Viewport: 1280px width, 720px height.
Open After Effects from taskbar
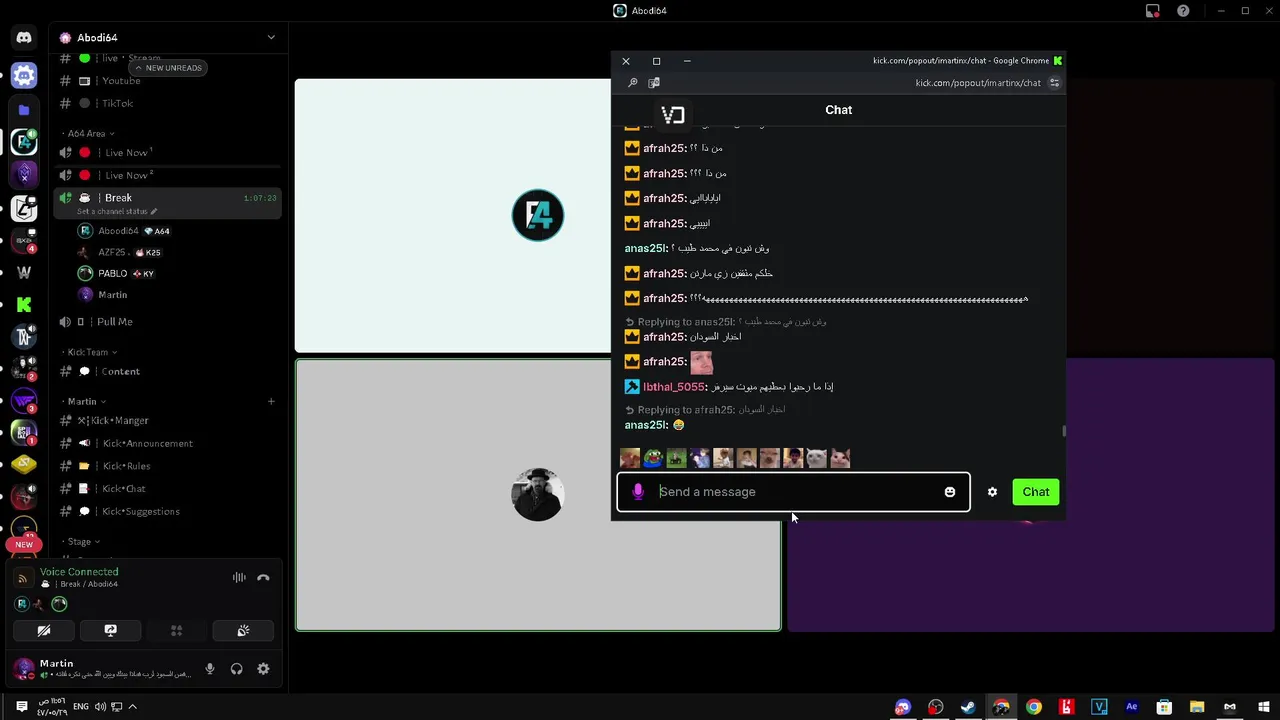1132,707
